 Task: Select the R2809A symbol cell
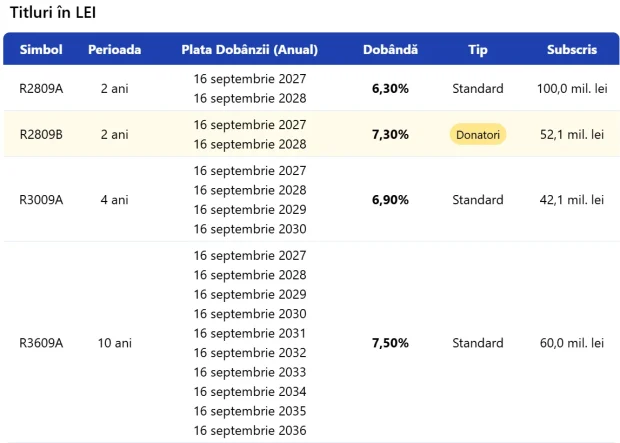pyautogui.click(x=41, y=88)
